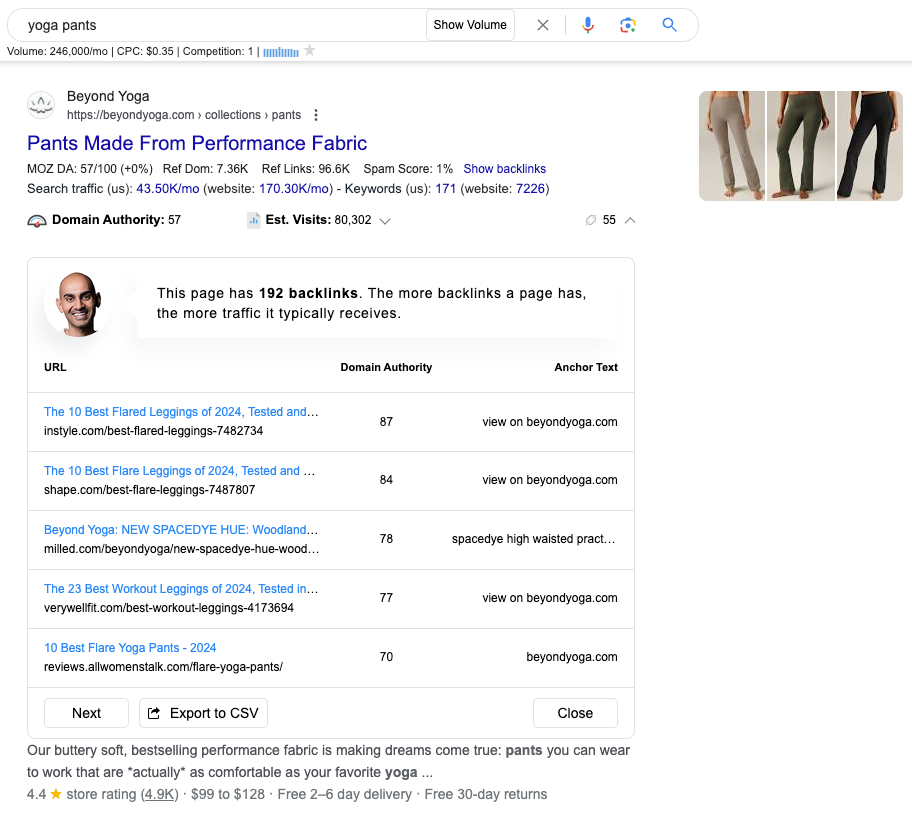Go to Next page of backlinks
This screenshot has height=820, width=912.
86,713
